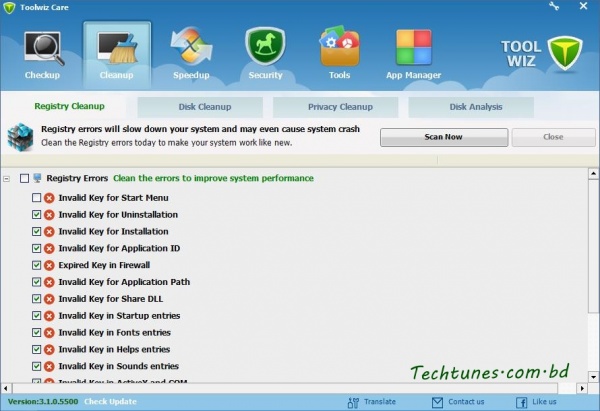
Task: Collapse the Registry Errors tree
Action: point(7,179)
